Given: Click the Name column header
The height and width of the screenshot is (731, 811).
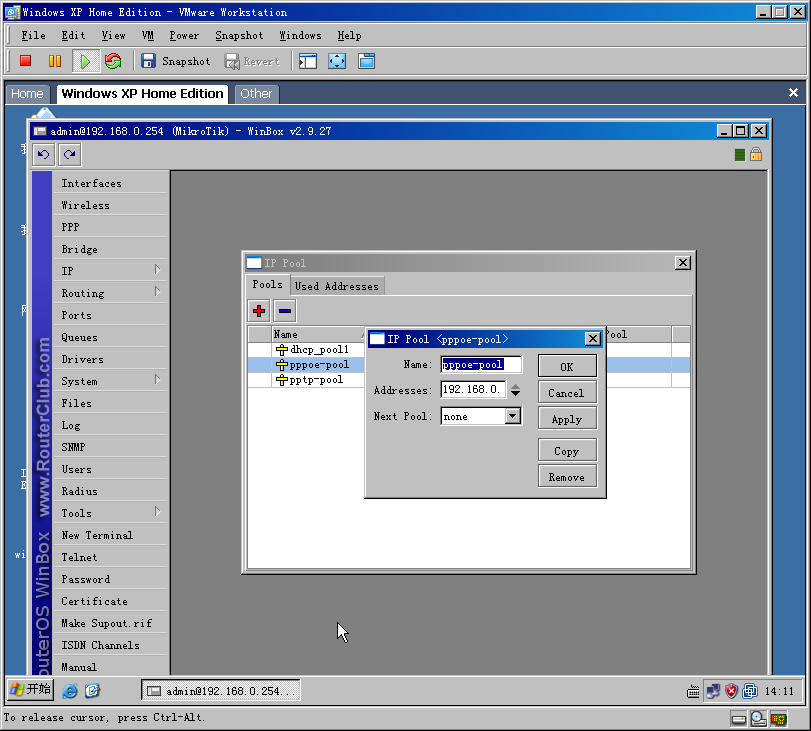Looking at the screenshot, I should pos(318,334).
